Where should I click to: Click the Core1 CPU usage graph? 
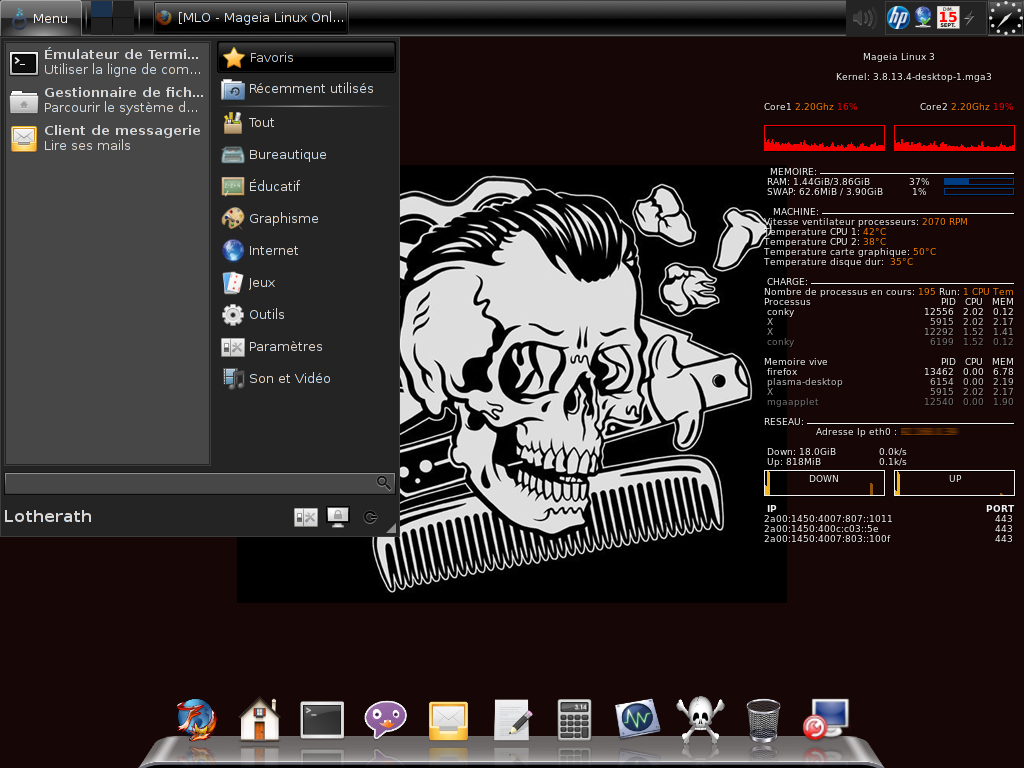coord(824,138)
